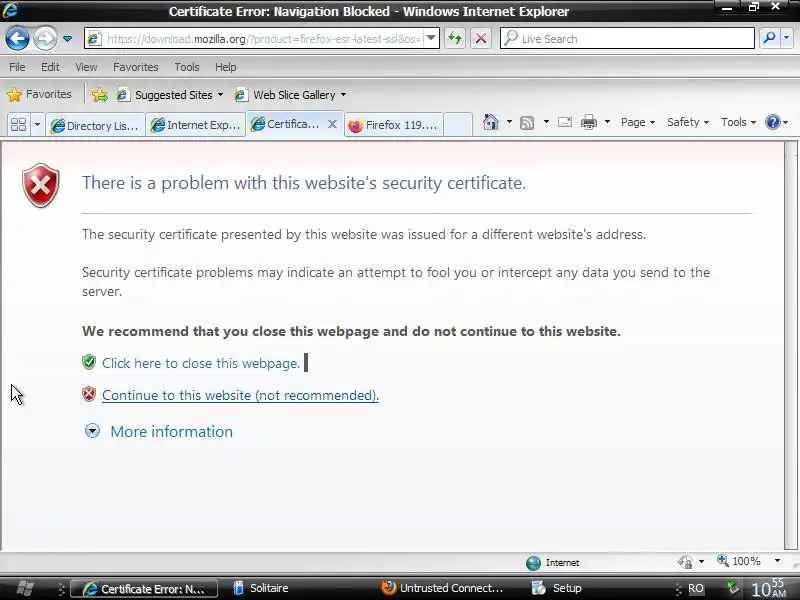Expand the Feeds dropdown arrow

[546, 122]
